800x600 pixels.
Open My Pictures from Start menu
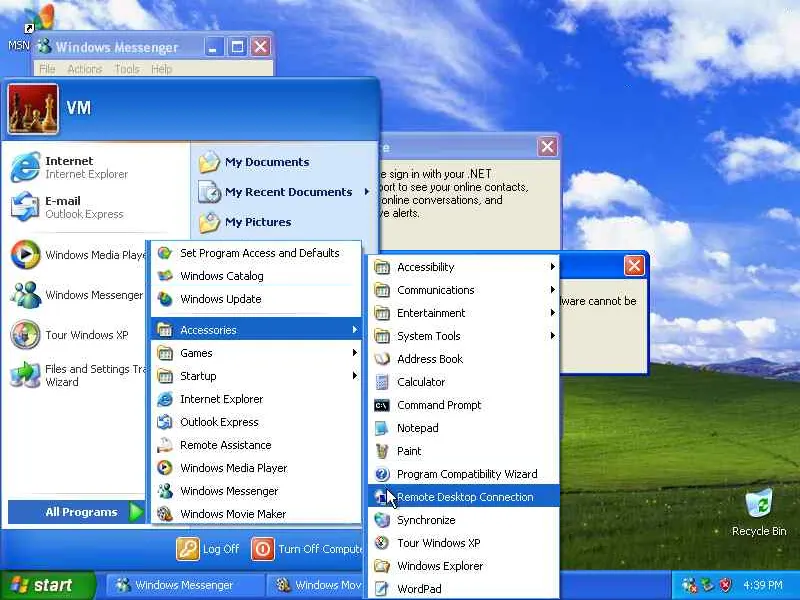[245, 222]
